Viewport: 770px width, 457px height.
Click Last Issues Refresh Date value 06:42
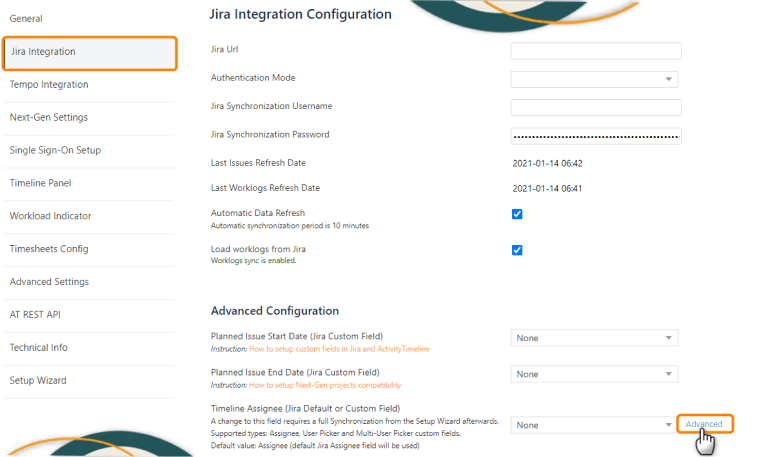pyautogui.click(x=548, y=163)
